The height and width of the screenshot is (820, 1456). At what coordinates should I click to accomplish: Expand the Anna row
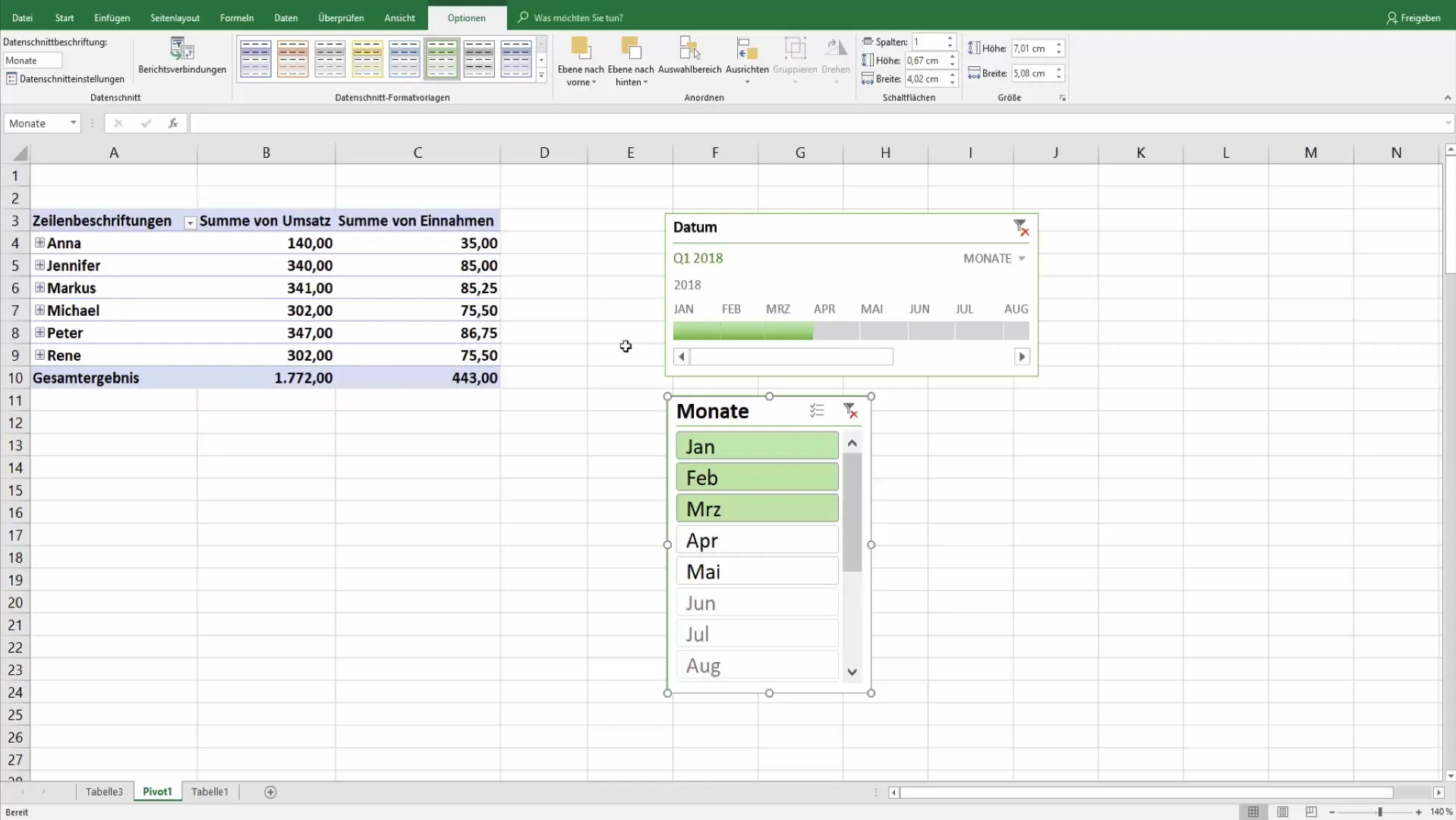click(x=39, y=243)
